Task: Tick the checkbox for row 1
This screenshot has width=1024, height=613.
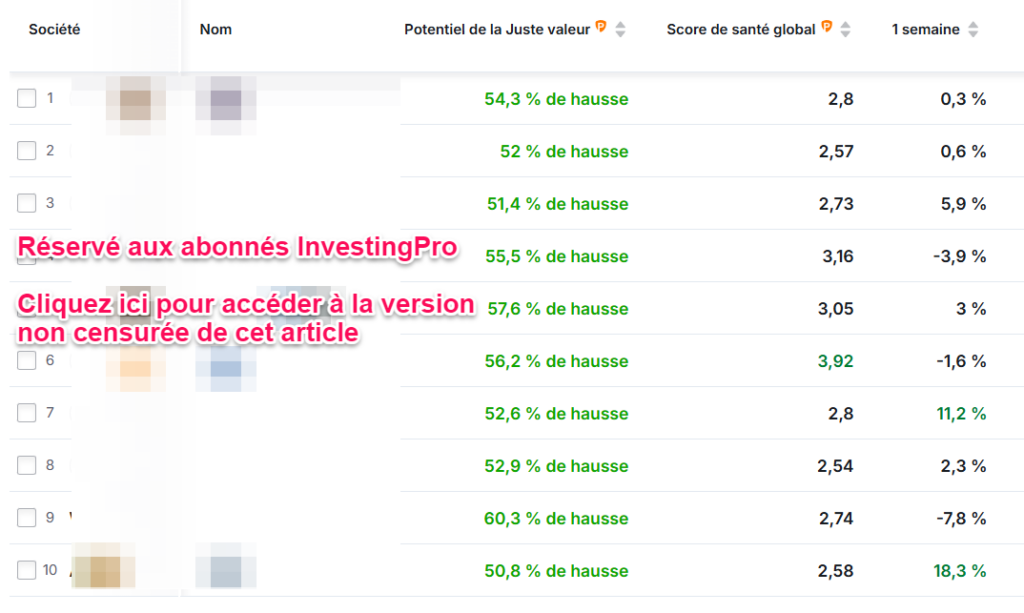Action: tap(27, 98)
